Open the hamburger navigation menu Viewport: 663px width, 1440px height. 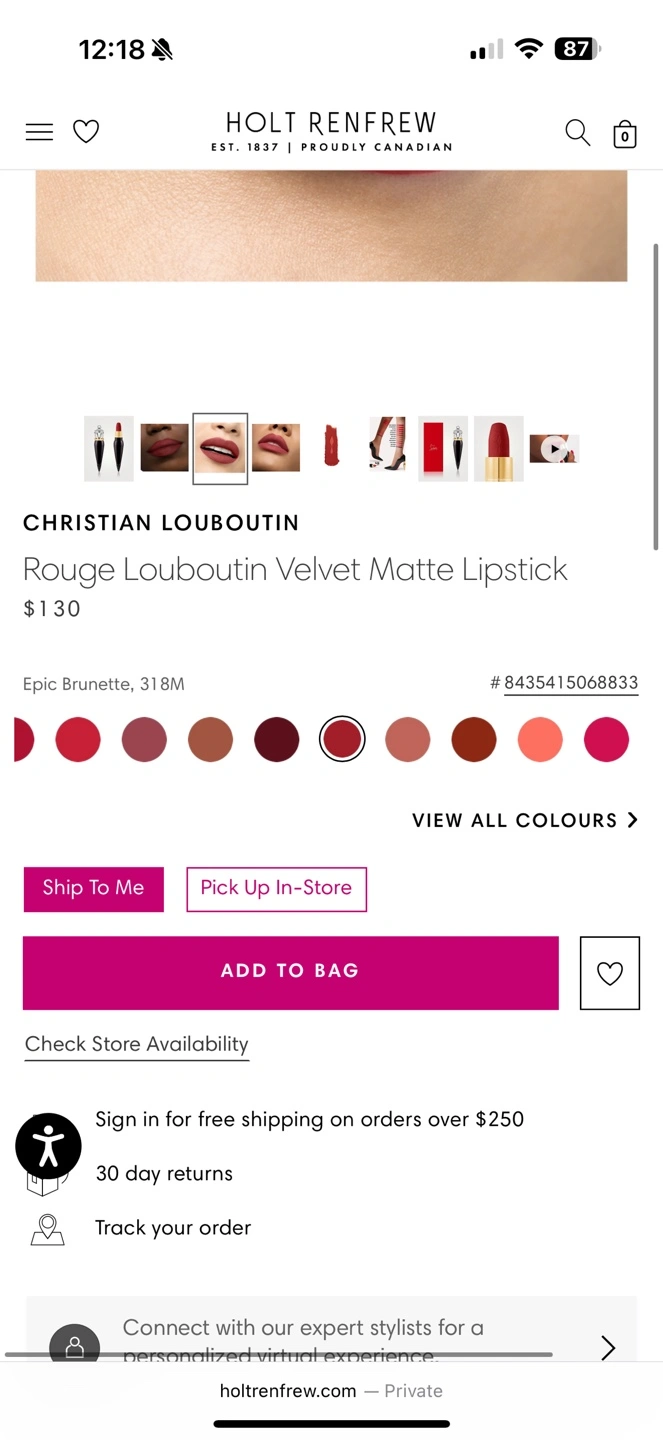pyautogui.click(x=39, y=132)
